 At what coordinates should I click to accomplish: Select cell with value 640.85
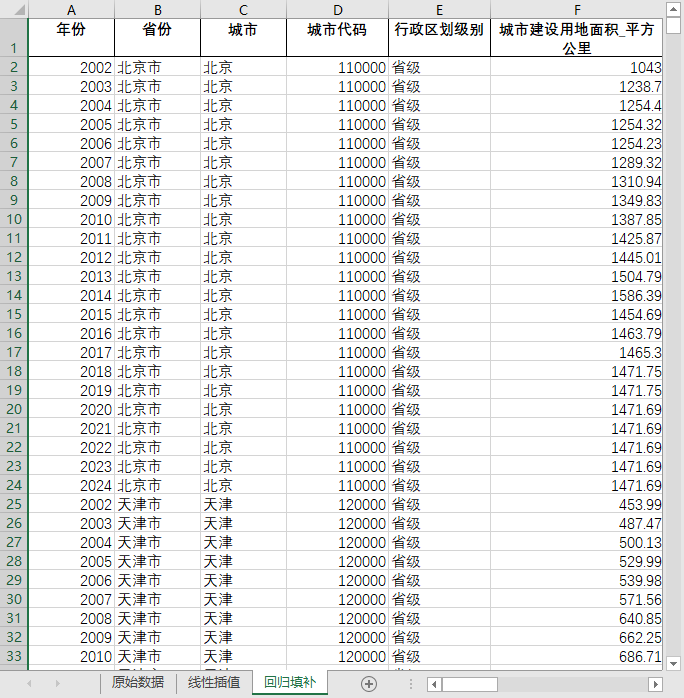[576, 618]
